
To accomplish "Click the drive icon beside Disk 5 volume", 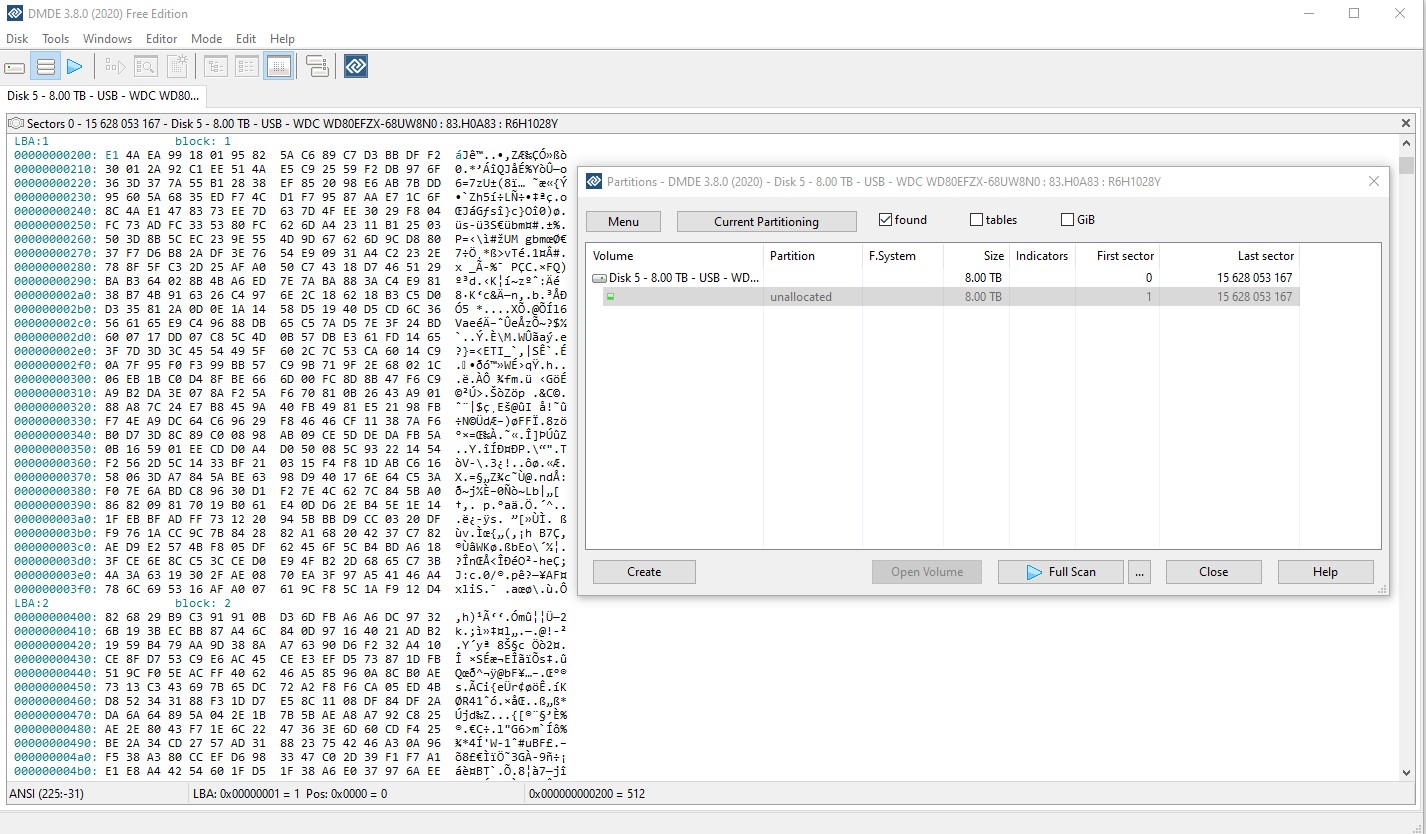I will [x=600, y=278].
